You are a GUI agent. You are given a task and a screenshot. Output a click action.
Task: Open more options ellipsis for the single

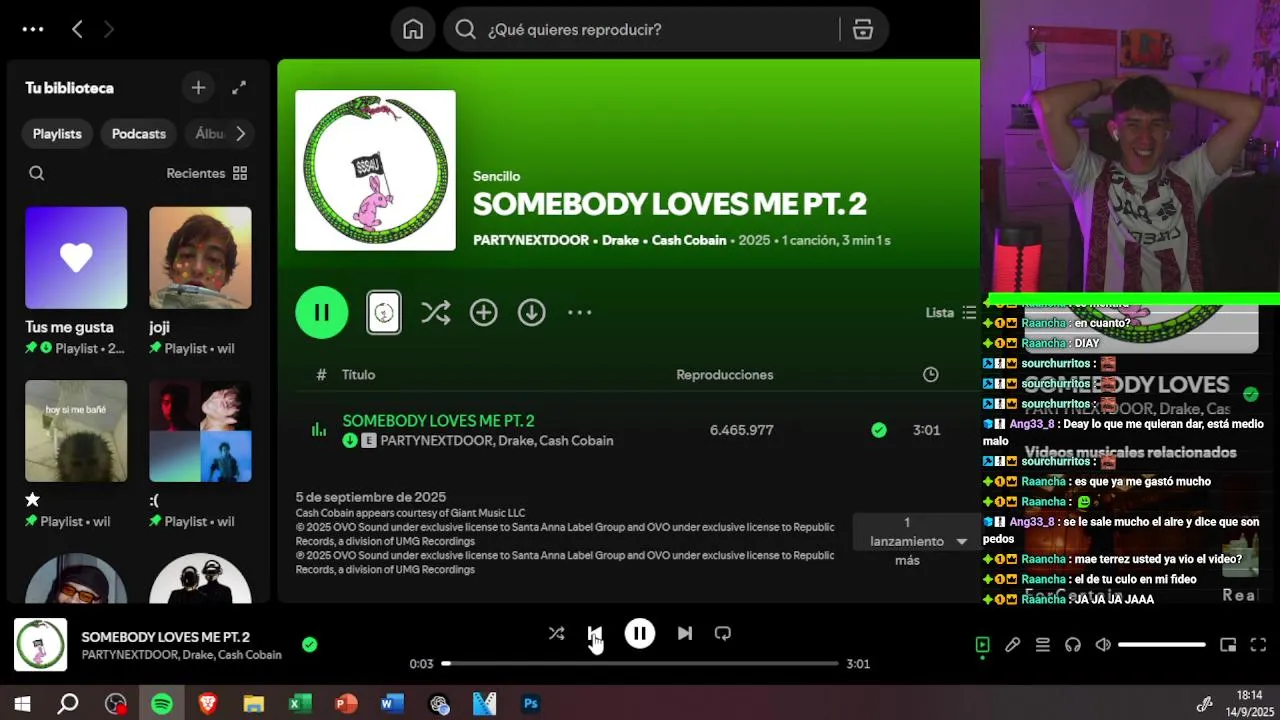[580, 313]
